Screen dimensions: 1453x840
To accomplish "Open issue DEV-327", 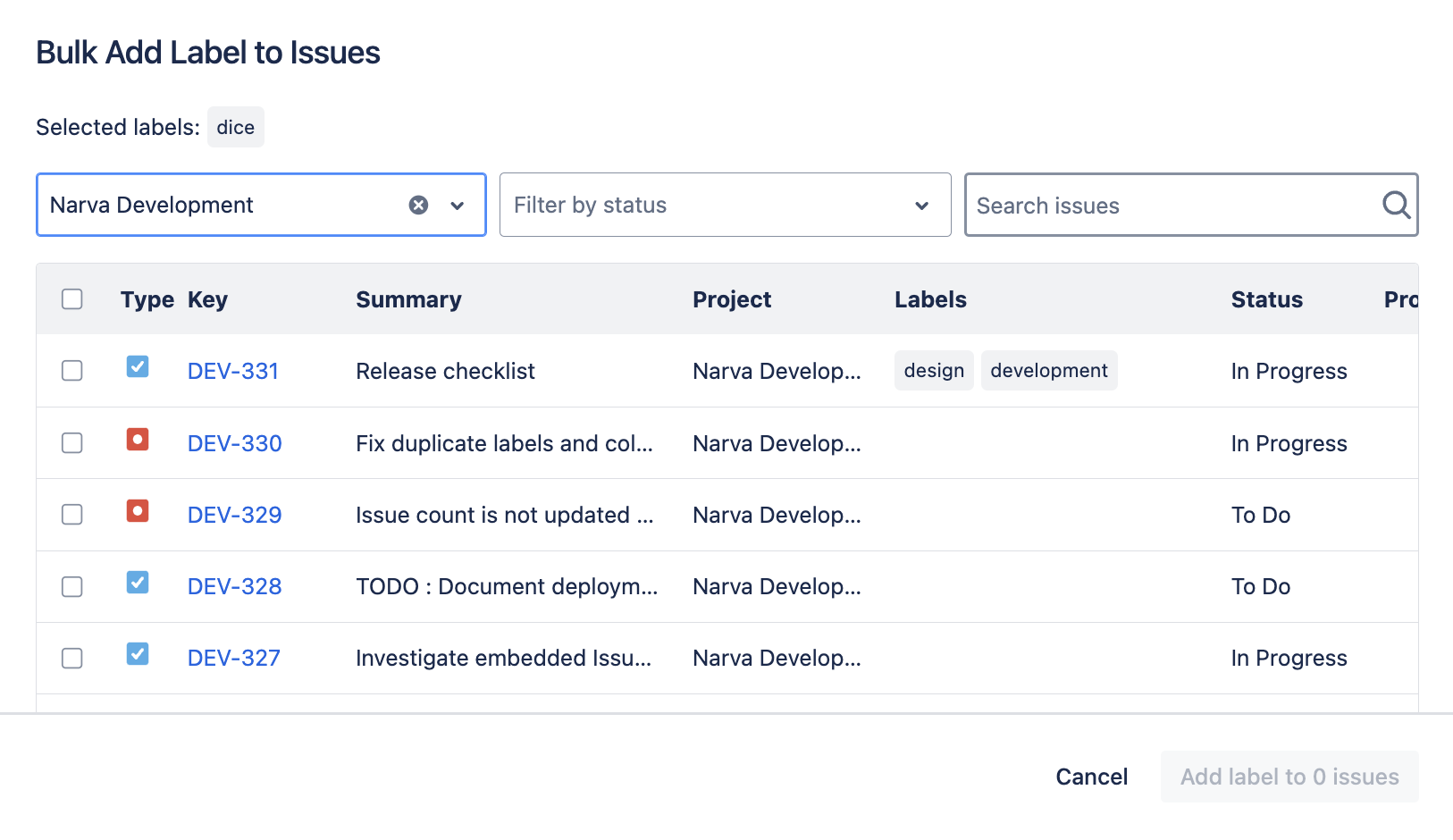I will (x=233, y=657).
